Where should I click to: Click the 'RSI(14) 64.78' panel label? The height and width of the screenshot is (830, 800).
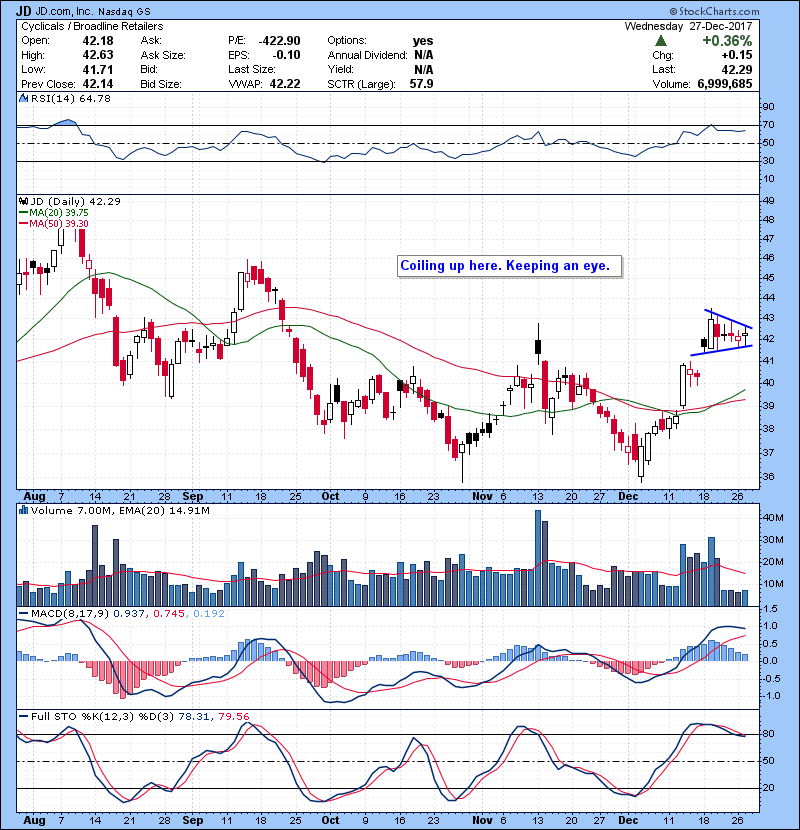pyautogui.click(x=70, y=98)
